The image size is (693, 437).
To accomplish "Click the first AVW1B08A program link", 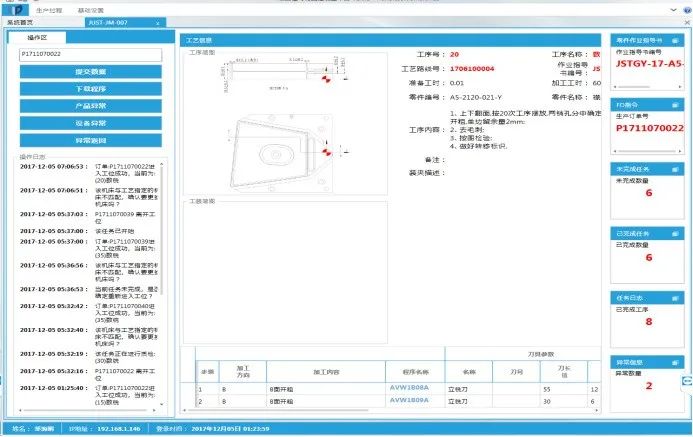I will click(x=409, y=387).
